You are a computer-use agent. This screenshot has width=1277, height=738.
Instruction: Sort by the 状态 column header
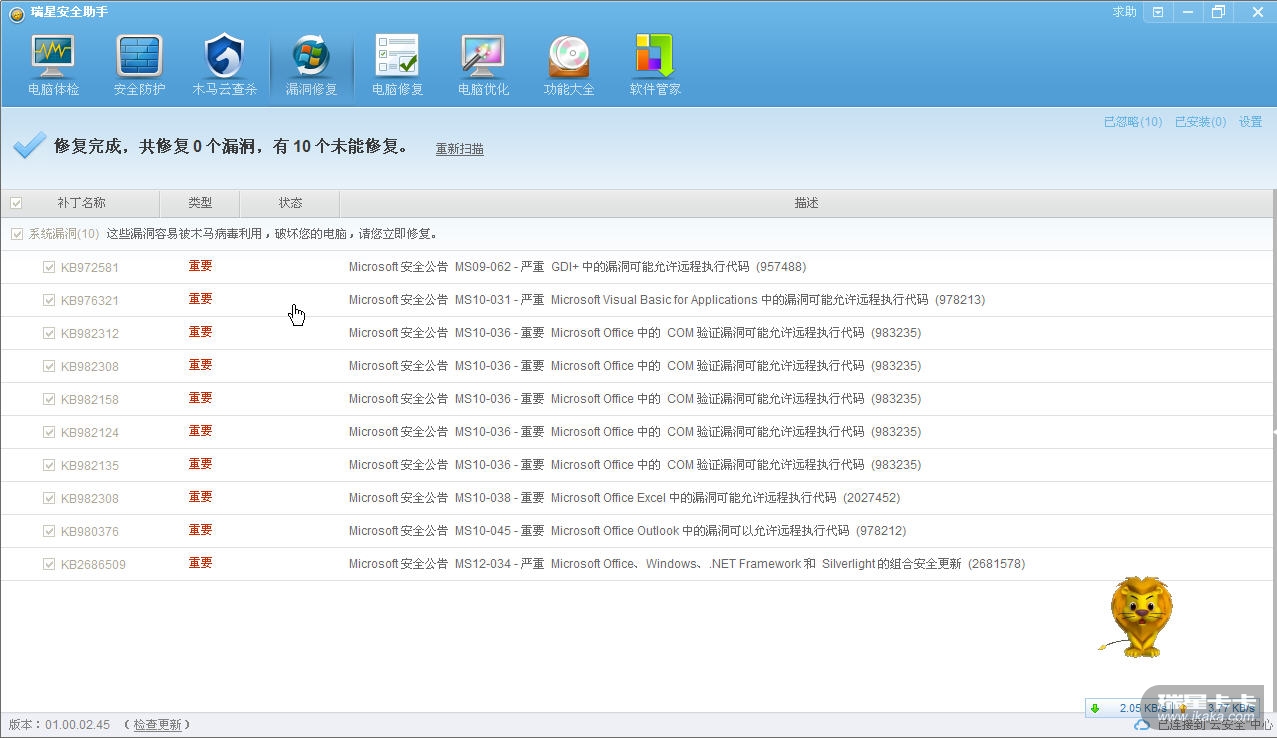290,203
